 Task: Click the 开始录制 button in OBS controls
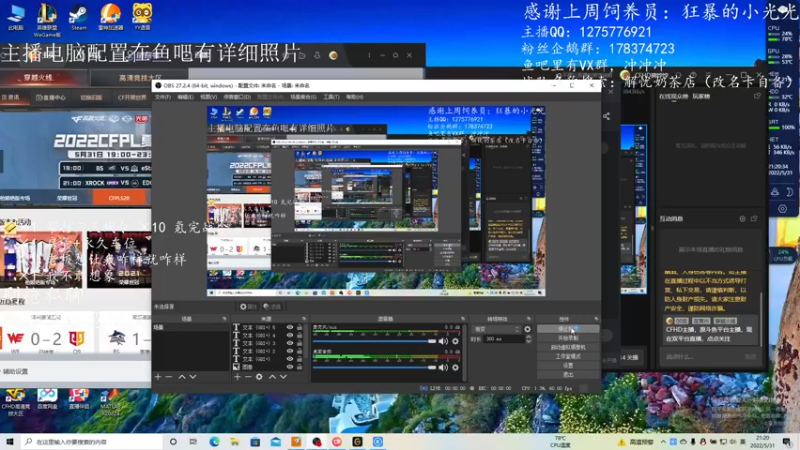click(568, 338)
